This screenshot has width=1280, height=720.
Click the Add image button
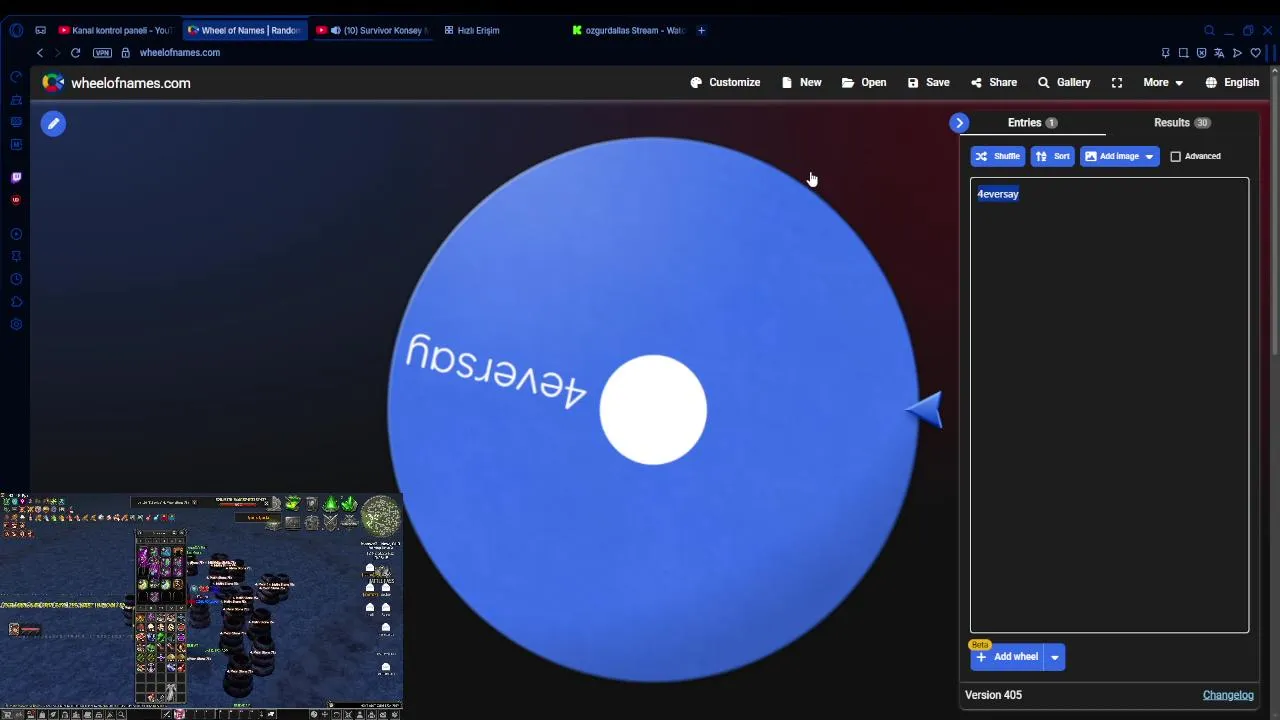pos(1111,156)
